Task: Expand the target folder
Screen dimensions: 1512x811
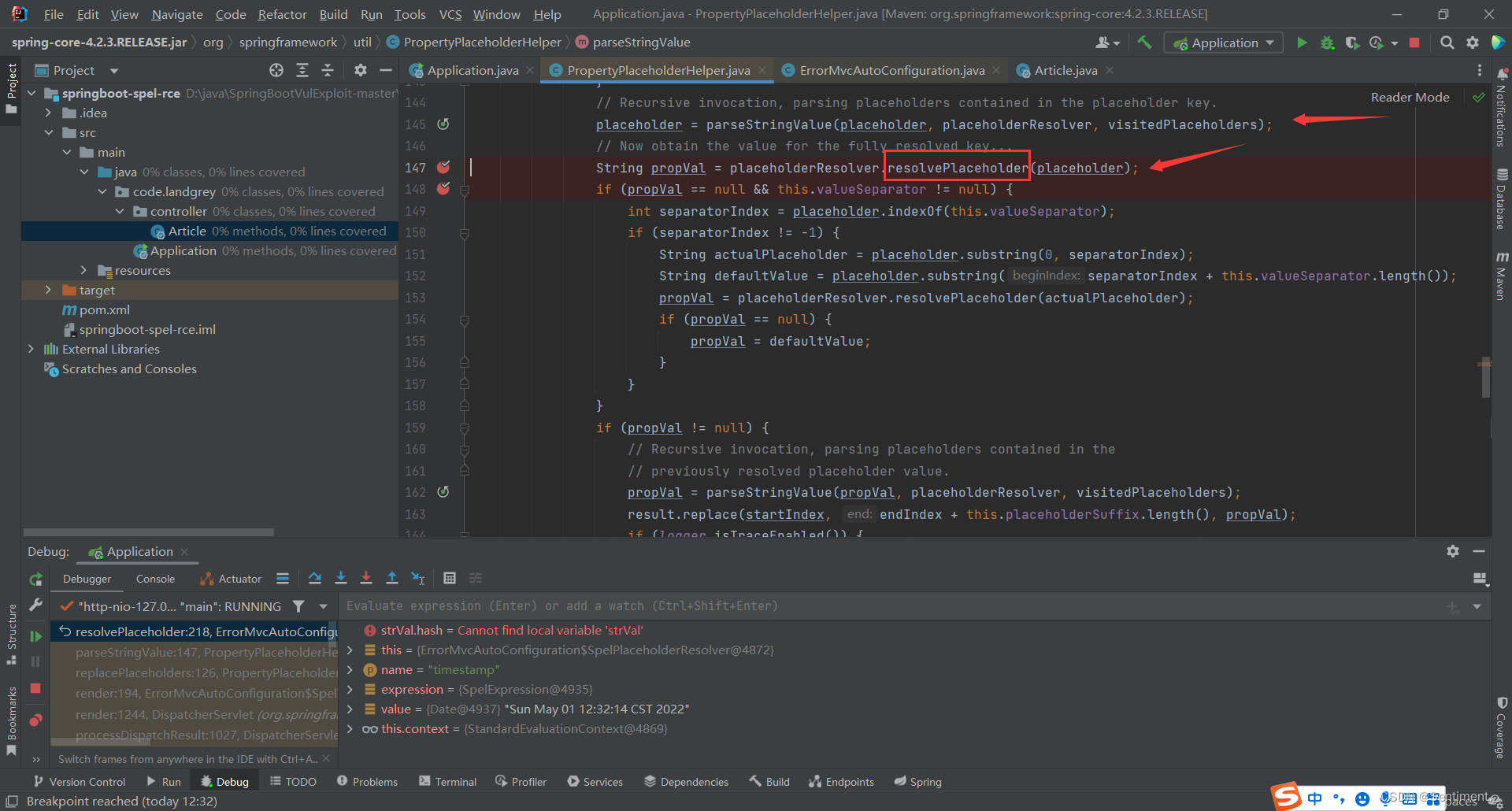Action: (x=49, y=290)
